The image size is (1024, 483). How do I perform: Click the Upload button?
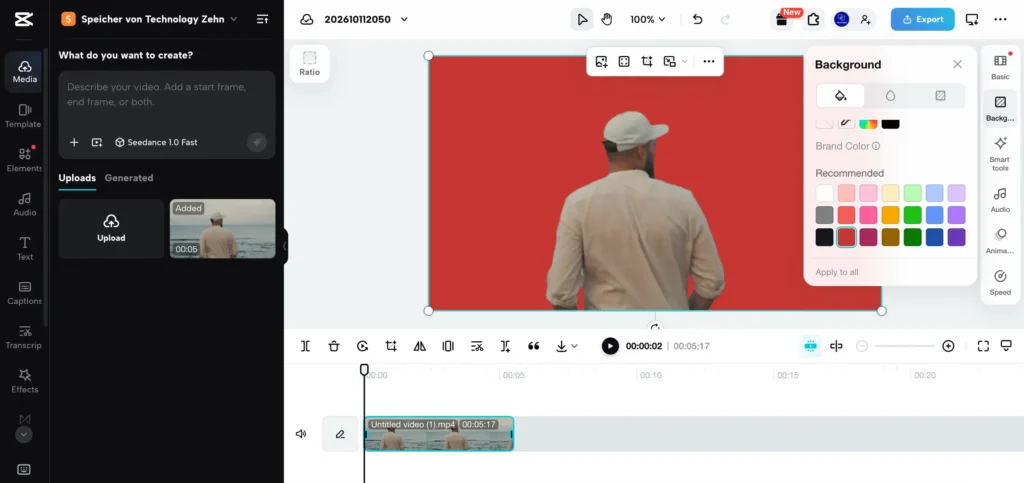click(x=111, y=228)
